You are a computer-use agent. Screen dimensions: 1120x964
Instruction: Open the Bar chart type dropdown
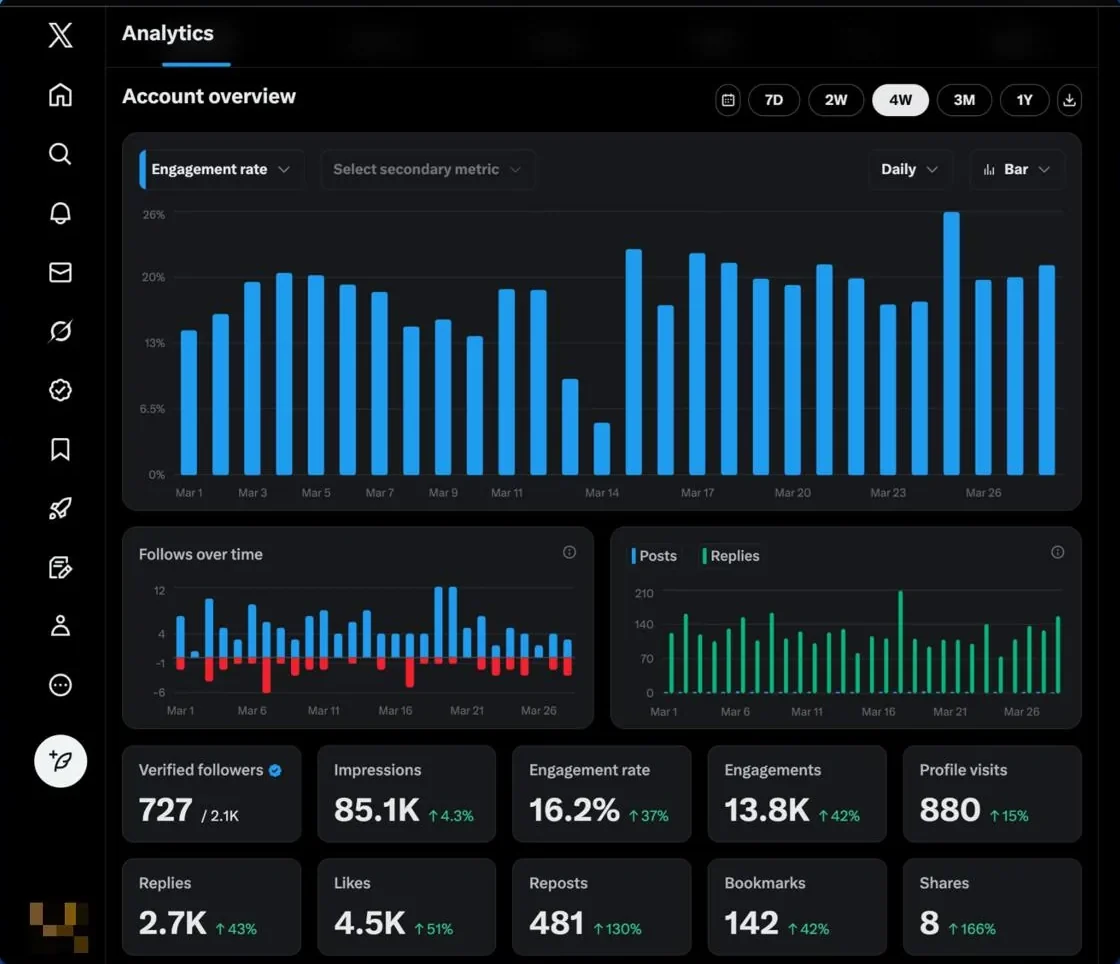1016,169
